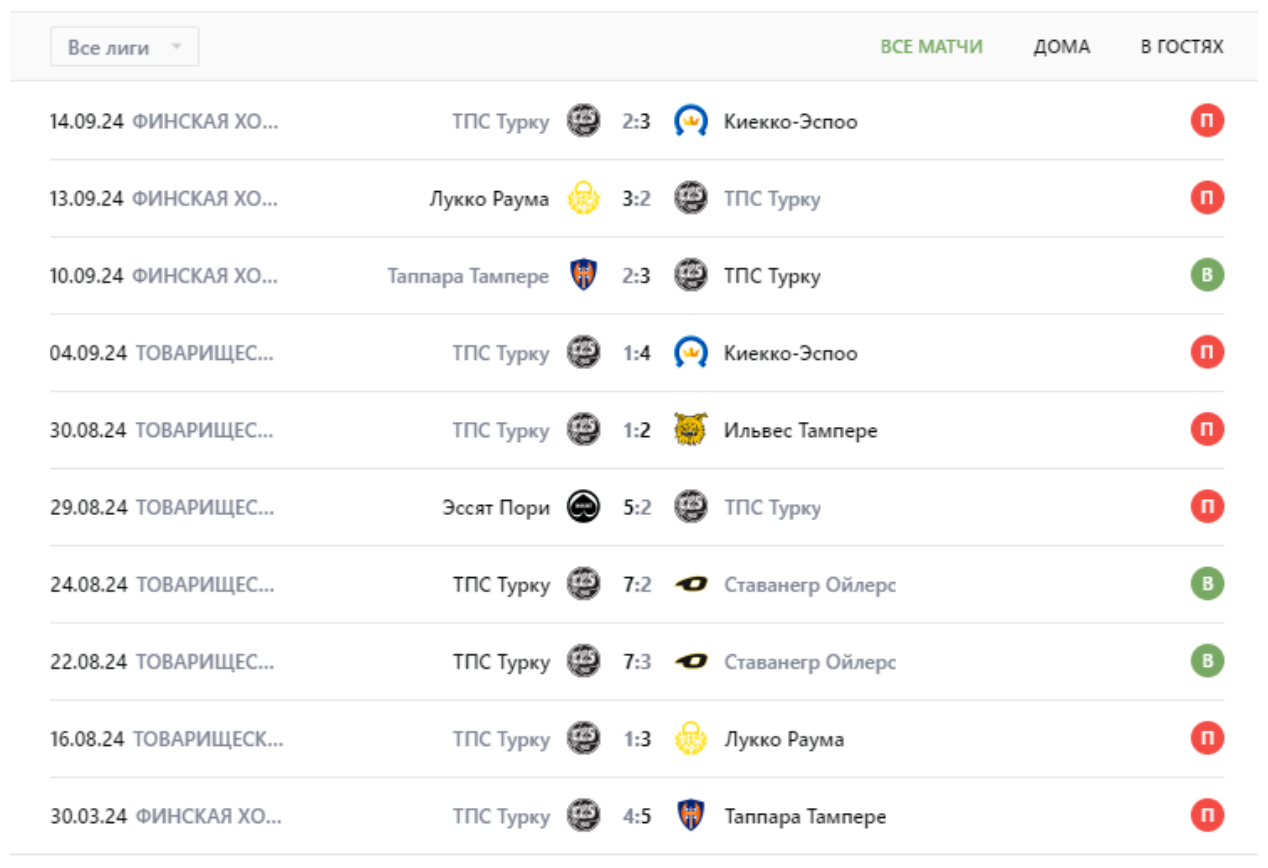This screenshot has width=1268, height=868.
Task: Select the "Дома" home matches tab
Action: (1061, 47)
